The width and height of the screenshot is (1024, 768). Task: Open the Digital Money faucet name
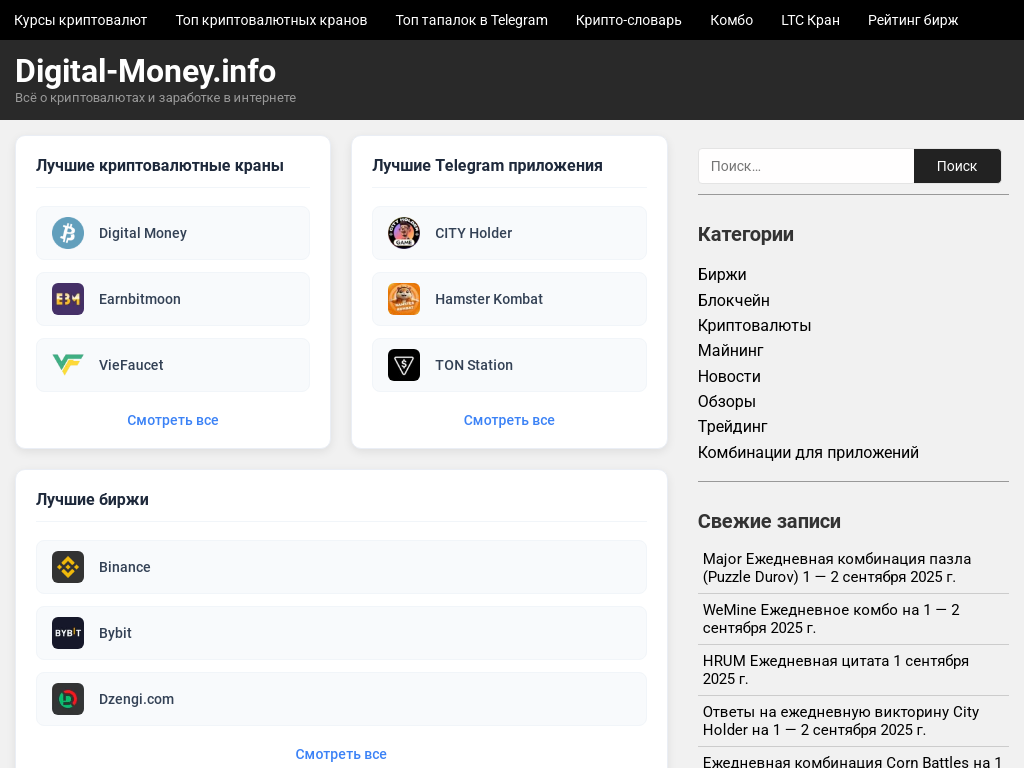coord(142,233)
